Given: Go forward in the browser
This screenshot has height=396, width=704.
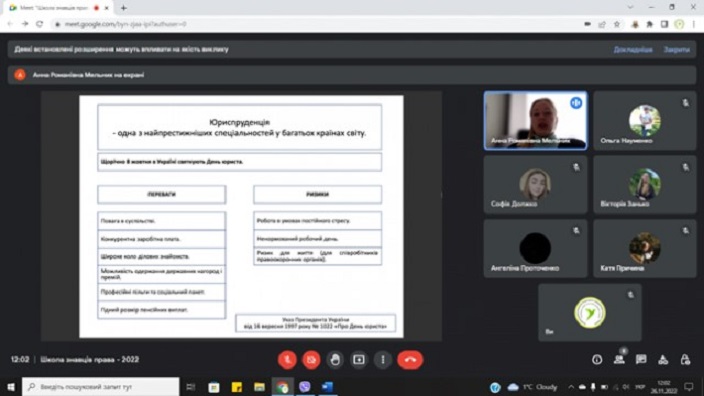Looking at the screenshot, I should (25, 24).
